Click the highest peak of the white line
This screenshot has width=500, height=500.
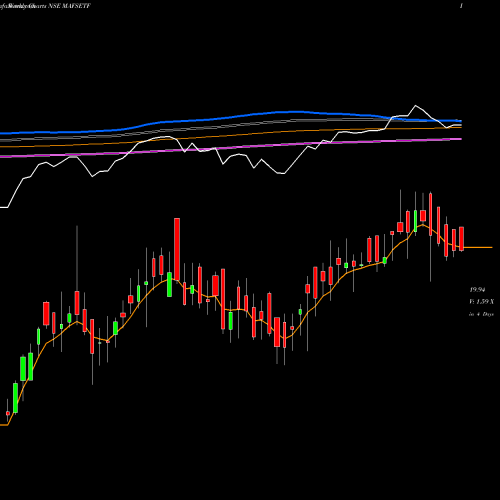(x=415, y=106)
